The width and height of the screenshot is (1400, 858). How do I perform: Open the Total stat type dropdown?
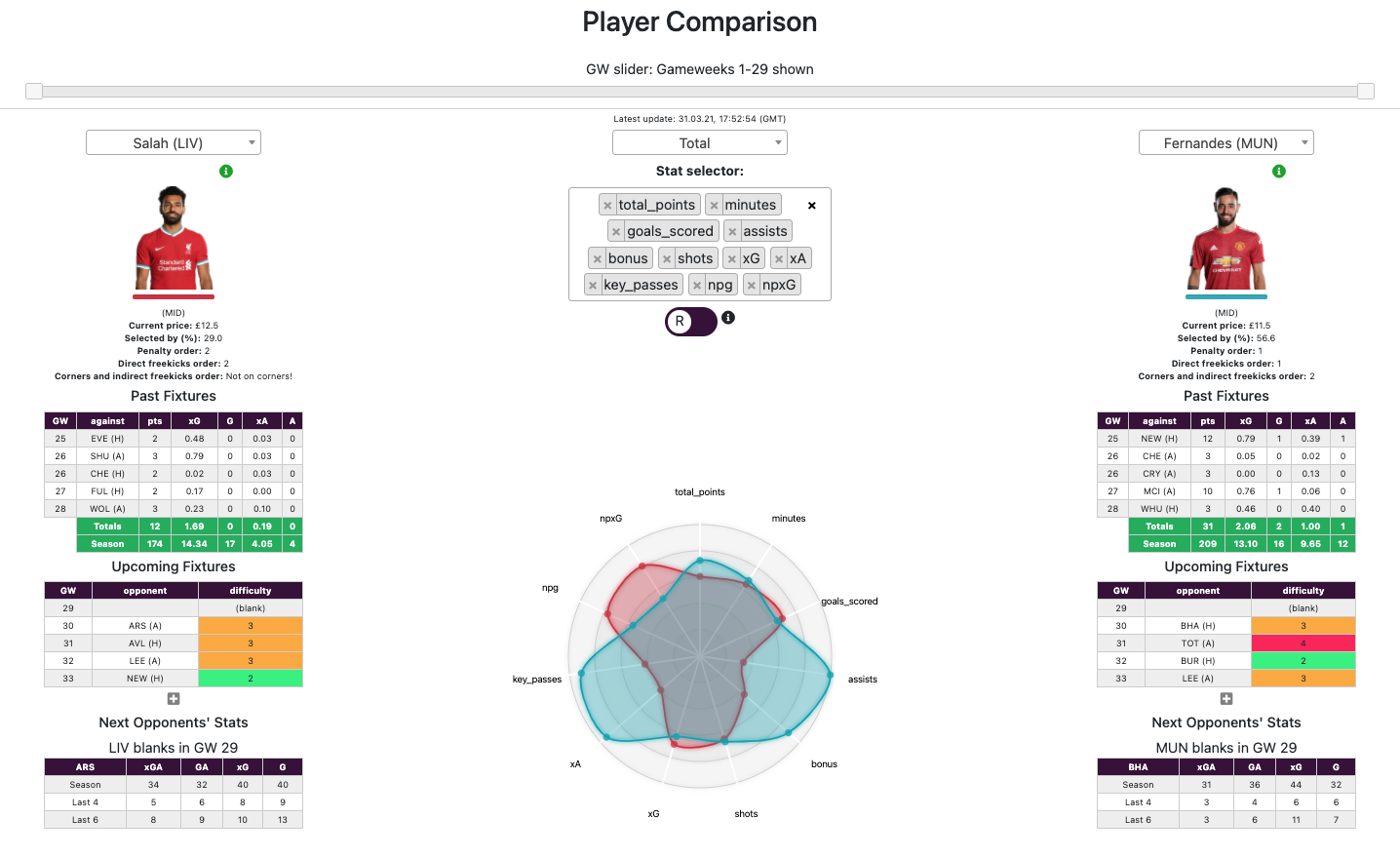[699, 142]
